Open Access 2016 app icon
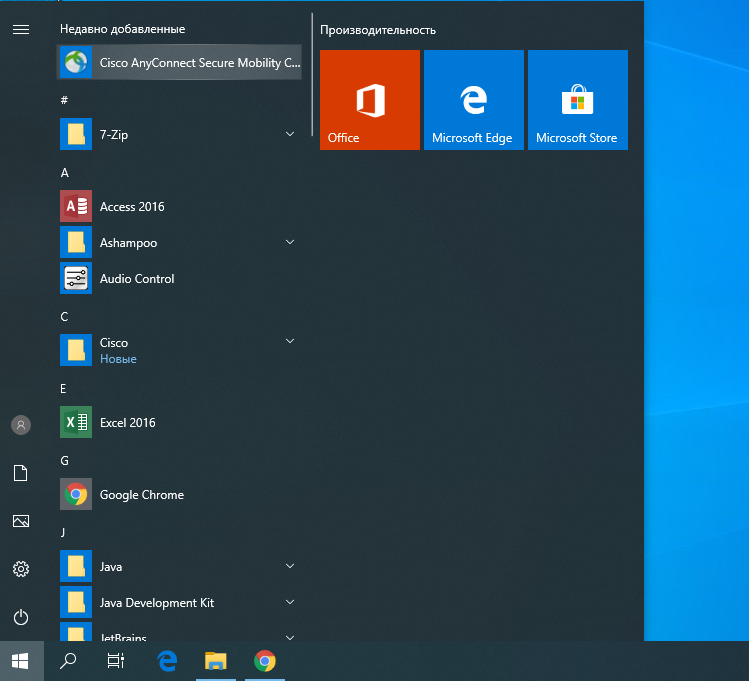The image size is (749, 681). 76,206
